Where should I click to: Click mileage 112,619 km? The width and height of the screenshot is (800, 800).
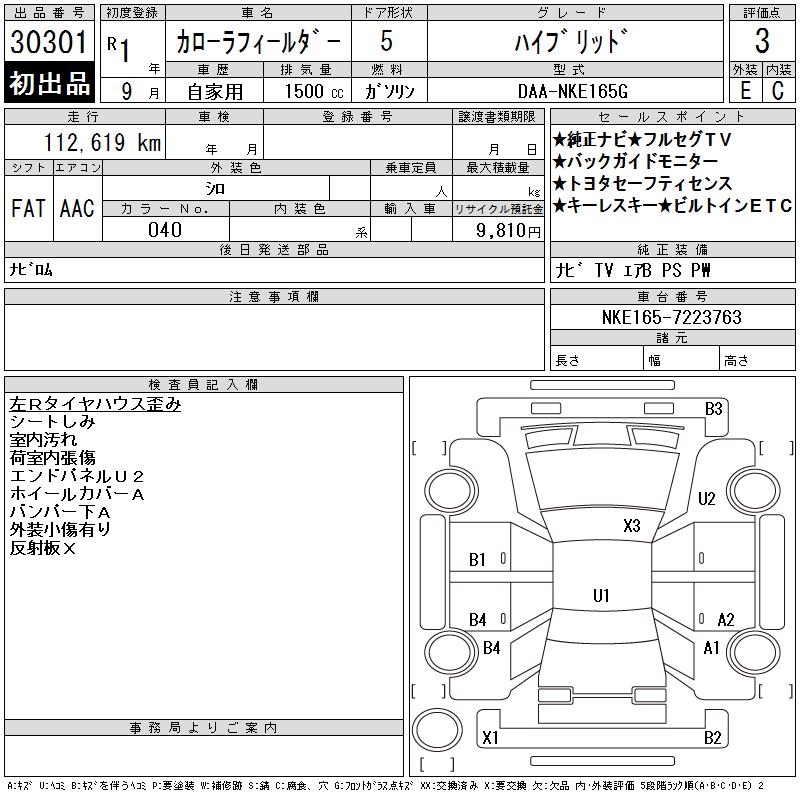102,143
